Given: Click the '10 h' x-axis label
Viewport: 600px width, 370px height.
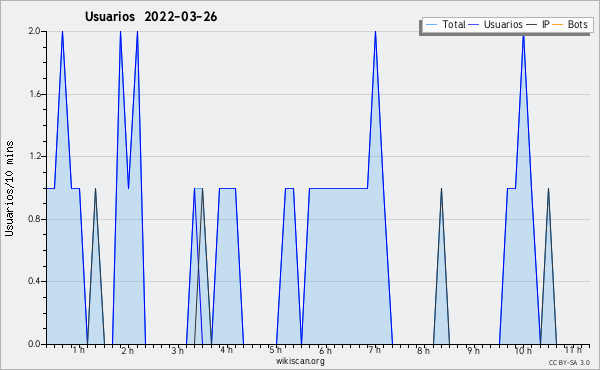Looking at the screenshot, I should pyautogui.click(x=523, y=350).
